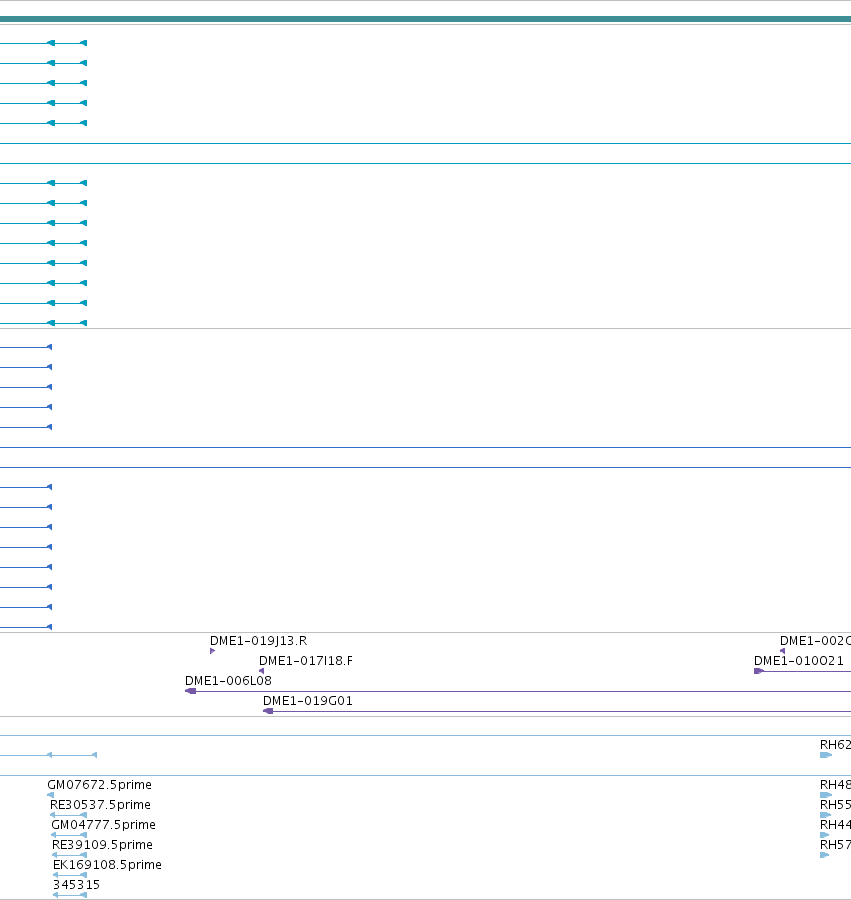Click the DME1-019G01 label
Screen dimensions: 851x900
pos(308,701)
